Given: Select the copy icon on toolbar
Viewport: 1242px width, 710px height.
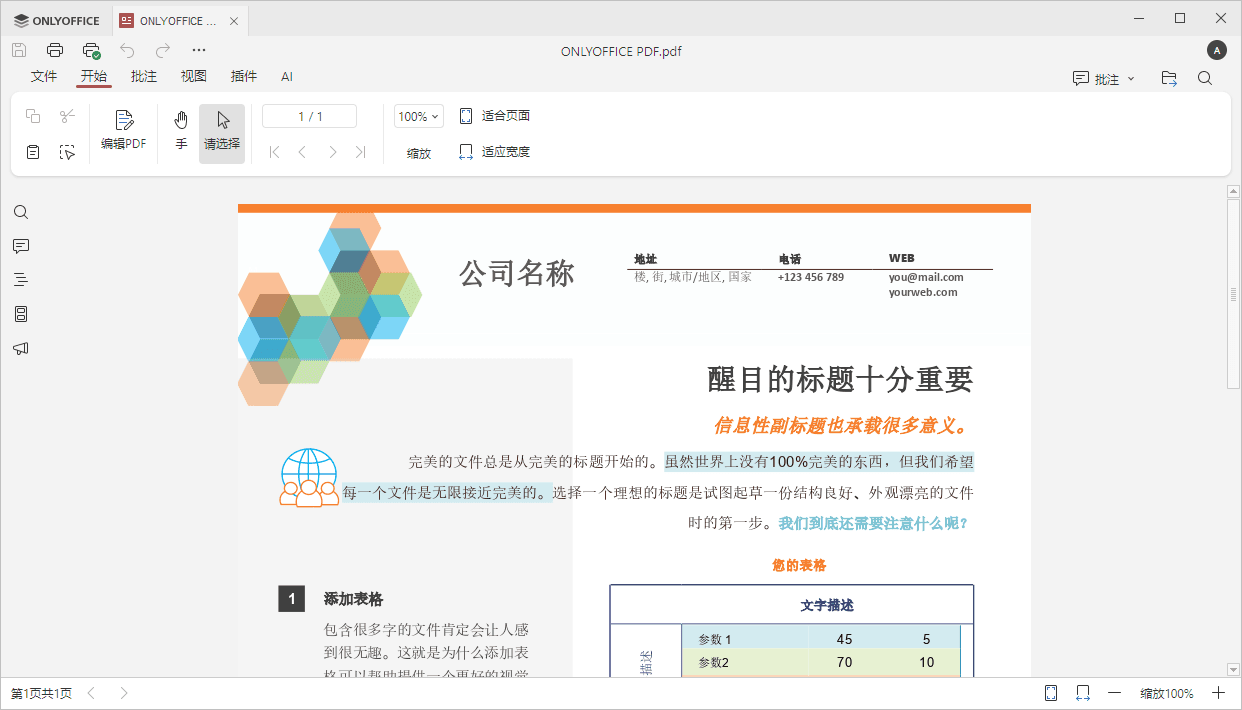Looking at the screenshot, I should (32, 116).
